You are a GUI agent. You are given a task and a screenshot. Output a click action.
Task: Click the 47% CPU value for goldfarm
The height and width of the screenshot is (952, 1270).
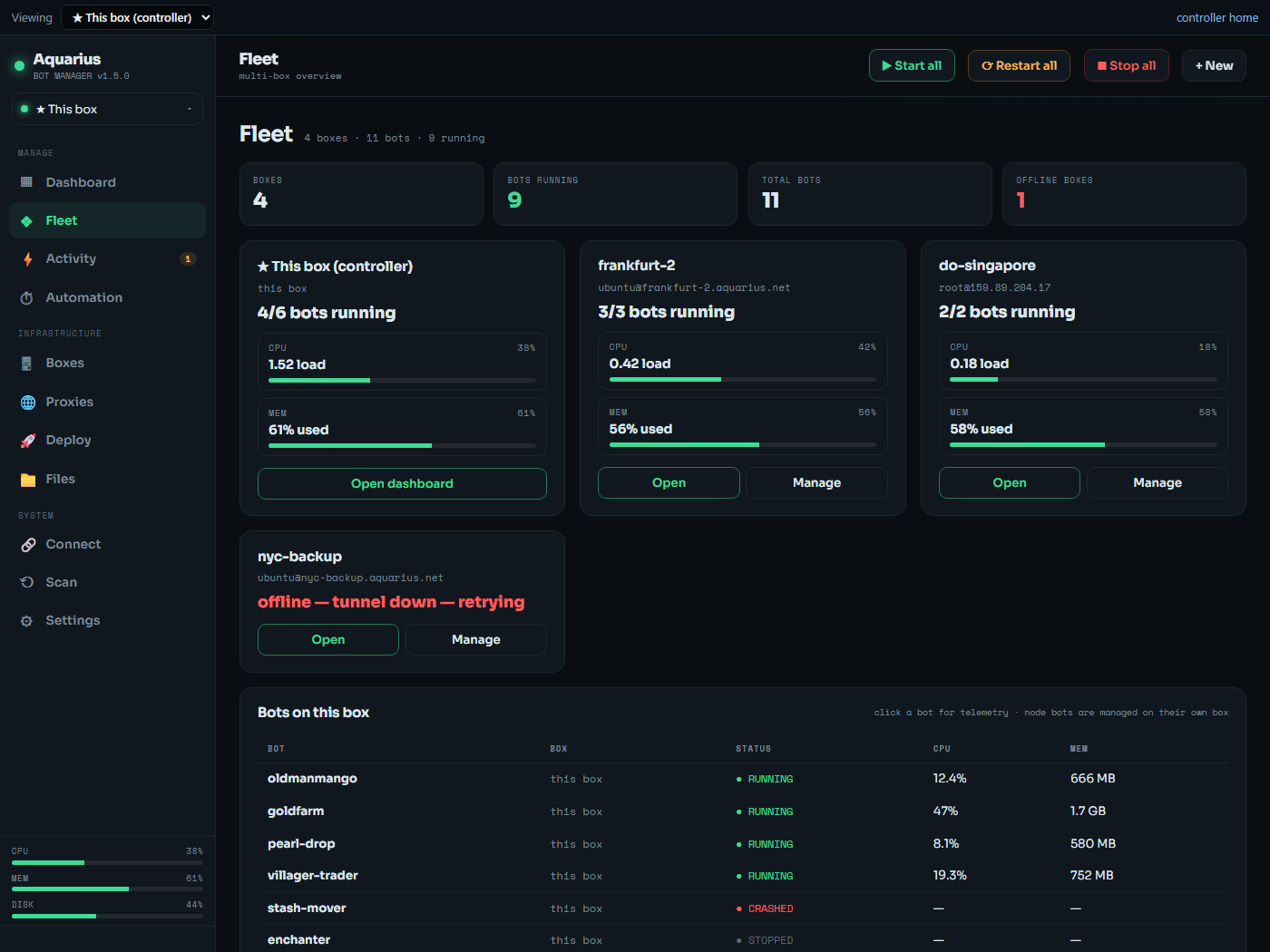click(945, 811)
